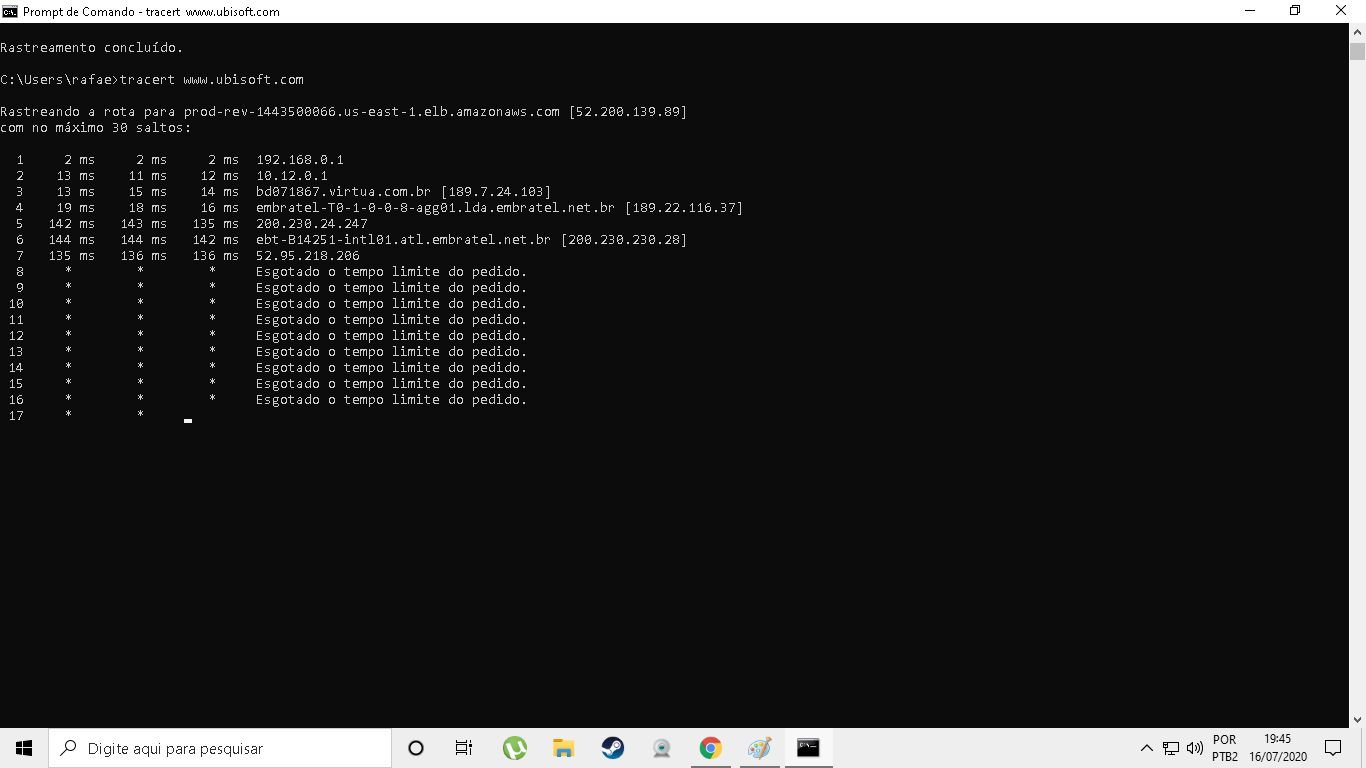Open clock showing 19:45 16/07/2020
1366x768 pixels.
(1277, 748)
